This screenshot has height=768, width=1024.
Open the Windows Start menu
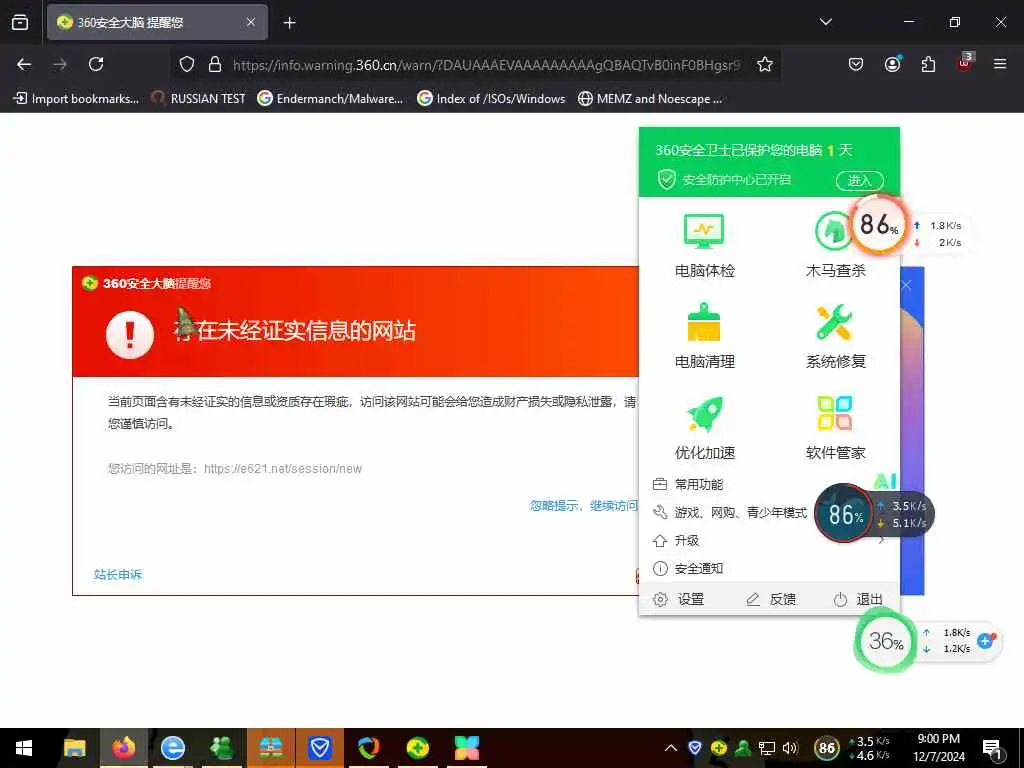click(x=24, y=748)
